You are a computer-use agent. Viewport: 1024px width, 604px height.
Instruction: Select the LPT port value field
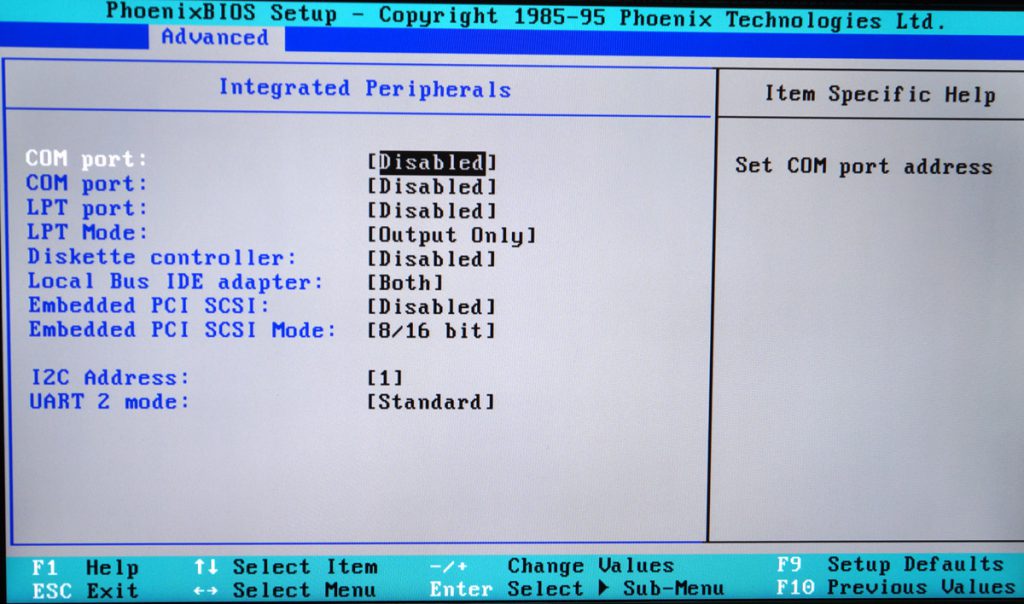[x=434, y=210]
